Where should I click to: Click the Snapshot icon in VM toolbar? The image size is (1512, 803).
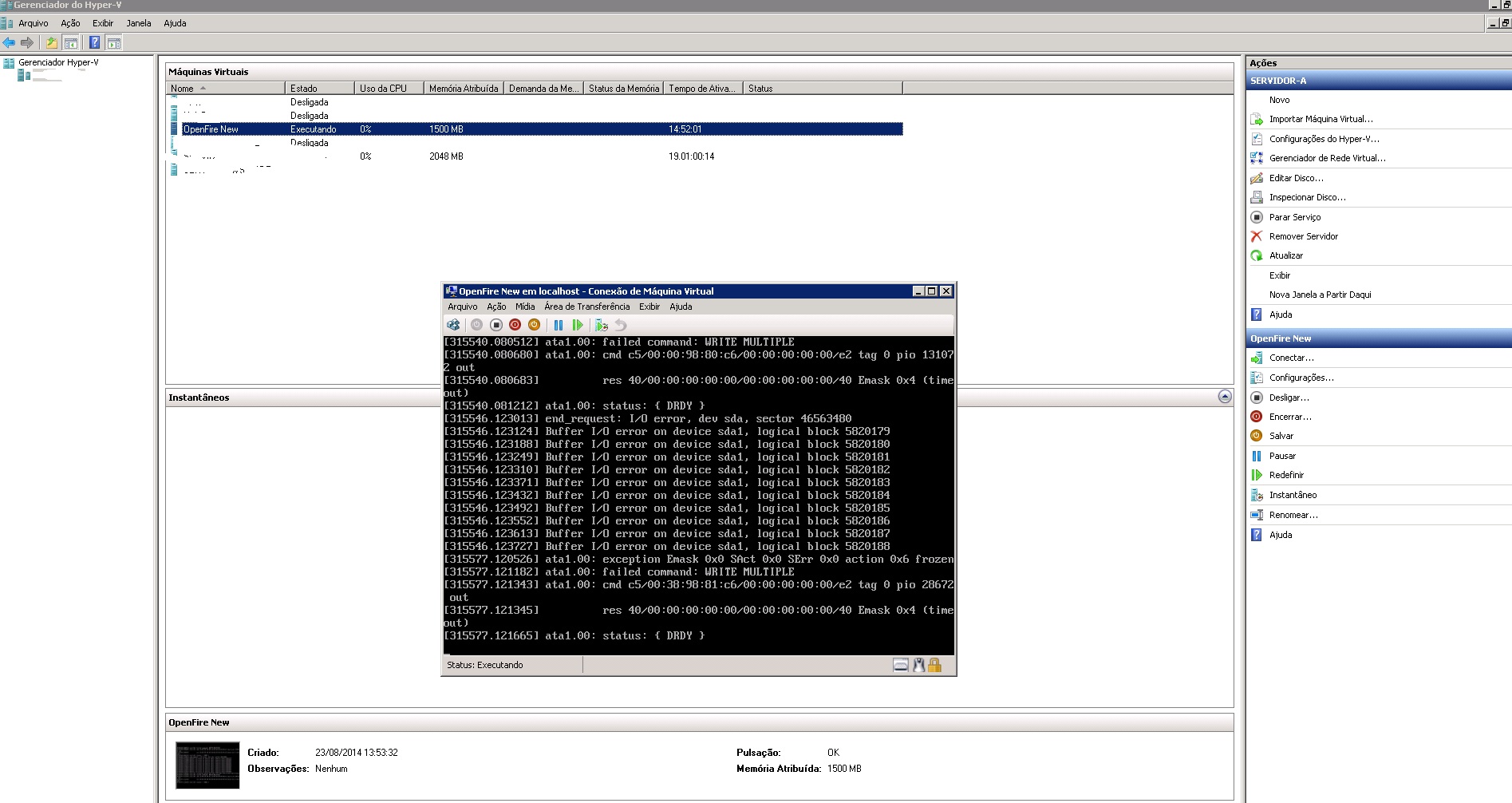point(602,325)
